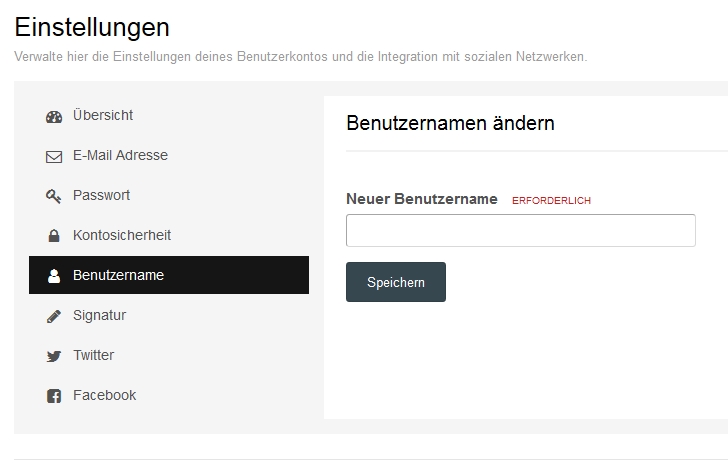Click the Neuer Benutzername field label
The image size is (728, 471).
click(421, 199)
